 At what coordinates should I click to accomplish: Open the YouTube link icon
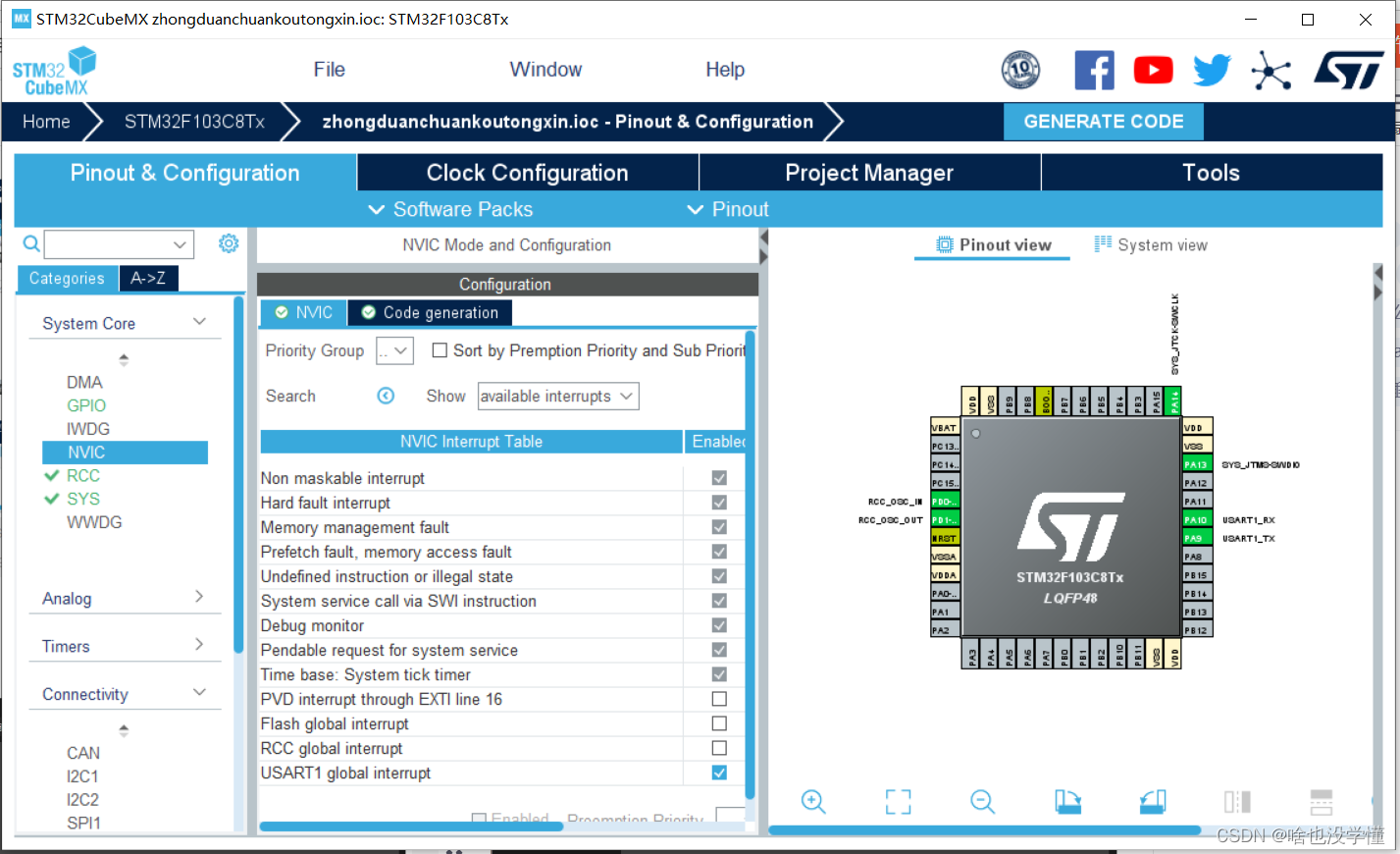(x=1154, y=70)
